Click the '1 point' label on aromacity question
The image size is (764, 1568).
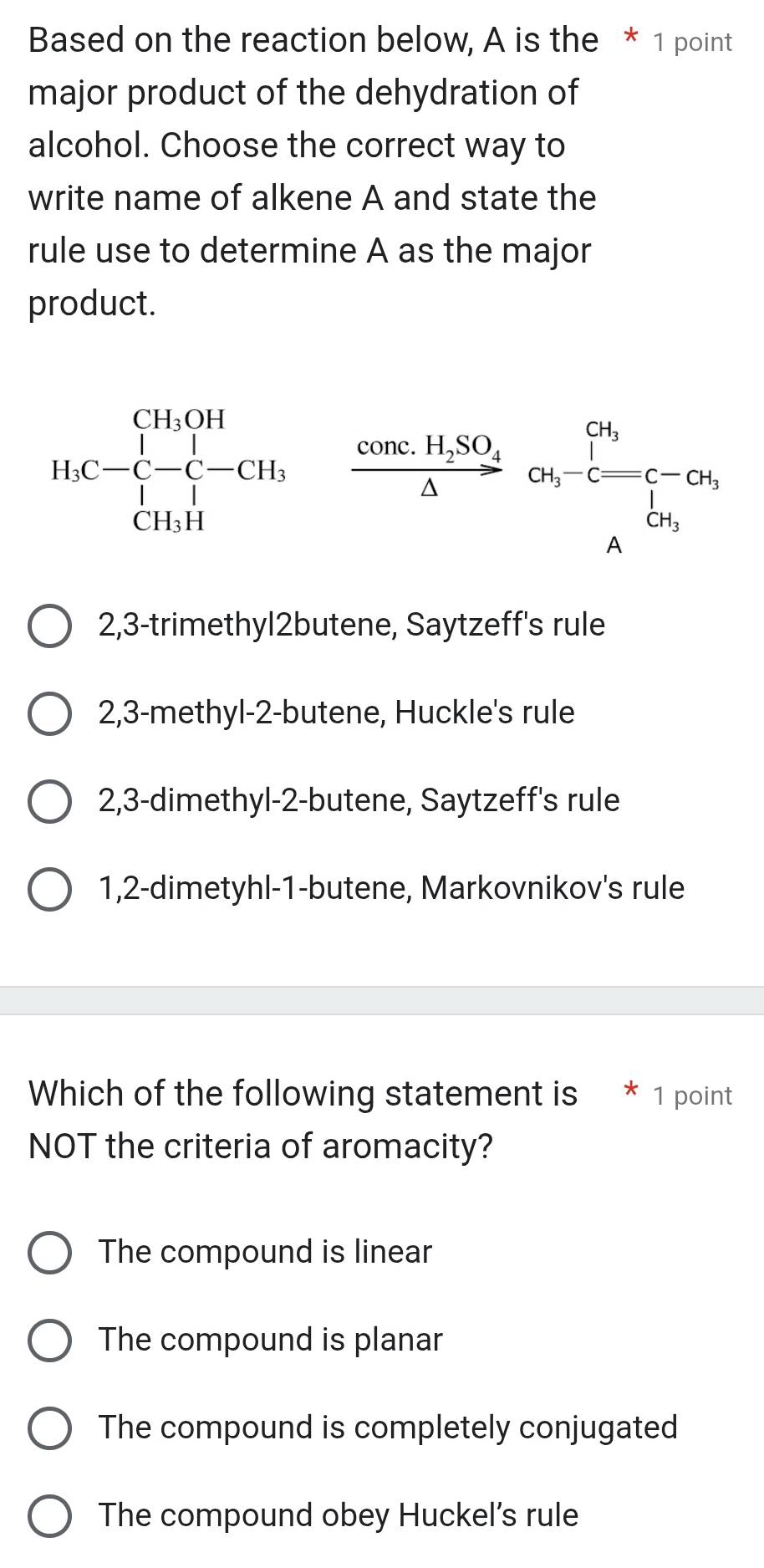[693, 1096]
